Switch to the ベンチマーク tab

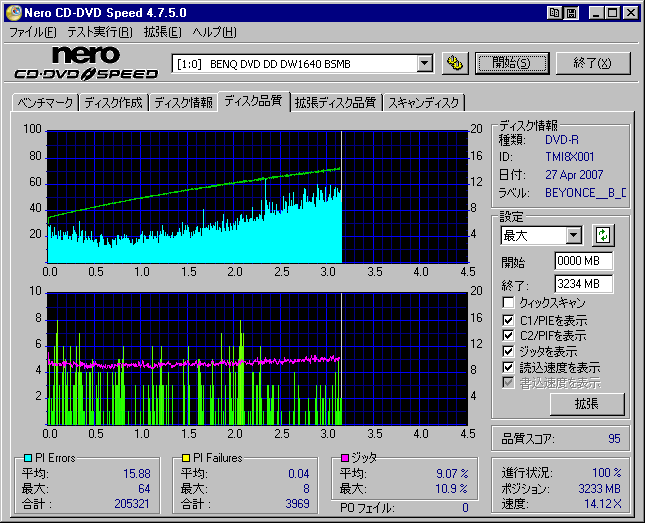click(46, 103)
